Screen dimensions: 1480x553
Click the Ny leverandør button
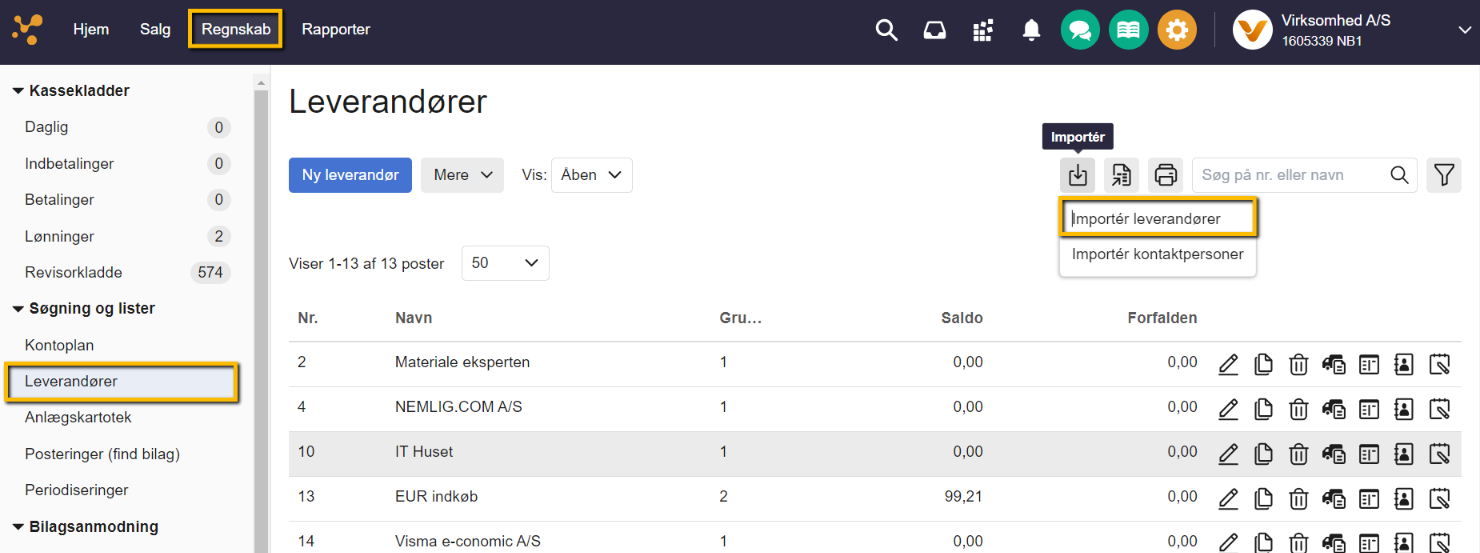coord(350,175)
